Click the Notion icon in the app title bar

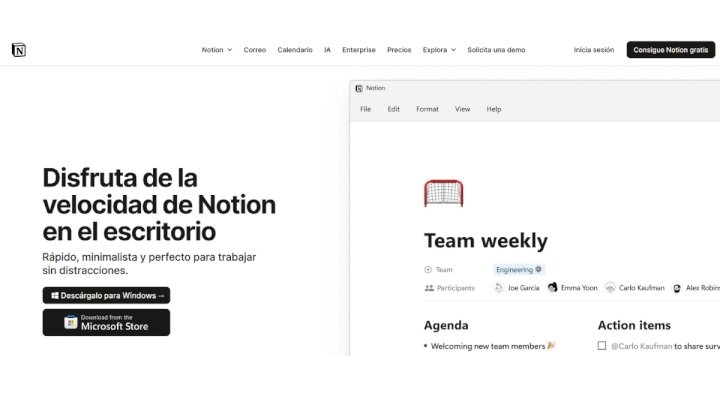(359, 88)
